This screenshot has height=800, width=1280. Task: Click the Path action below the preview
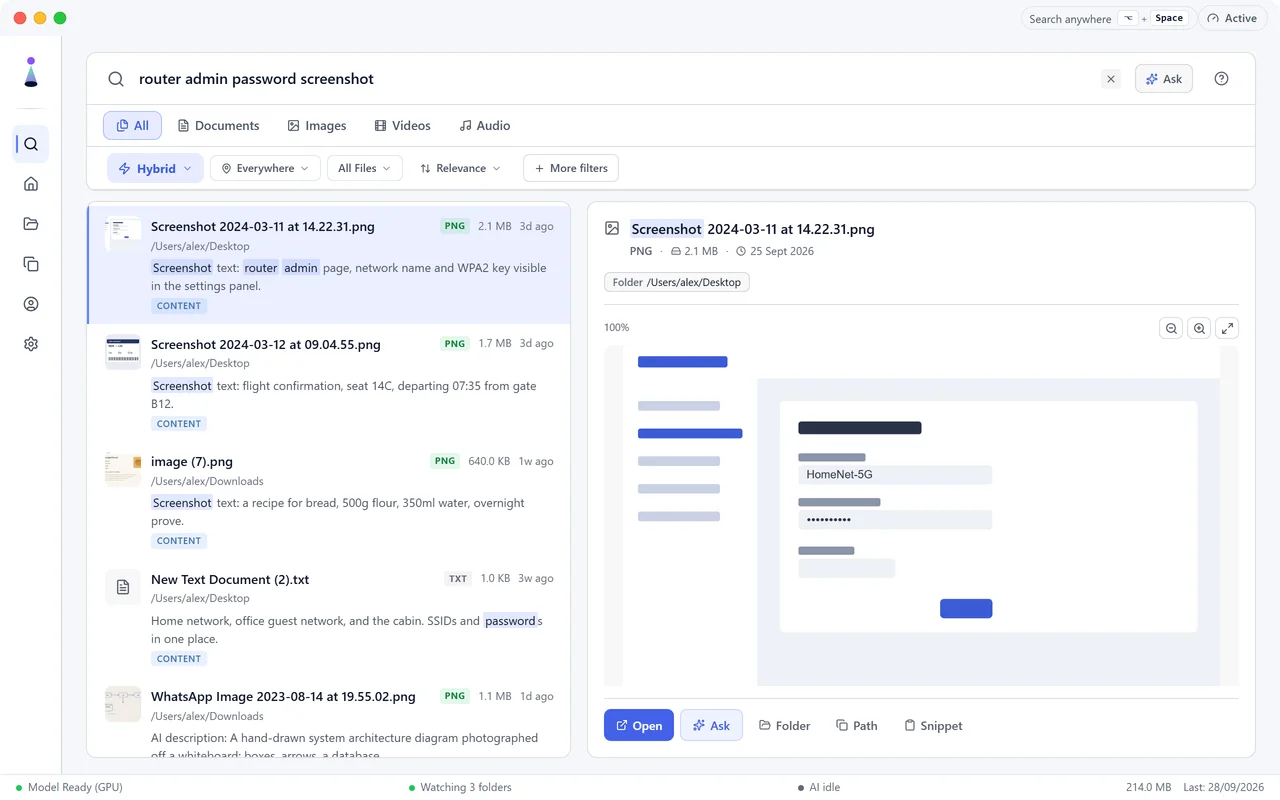coord(856,726)
